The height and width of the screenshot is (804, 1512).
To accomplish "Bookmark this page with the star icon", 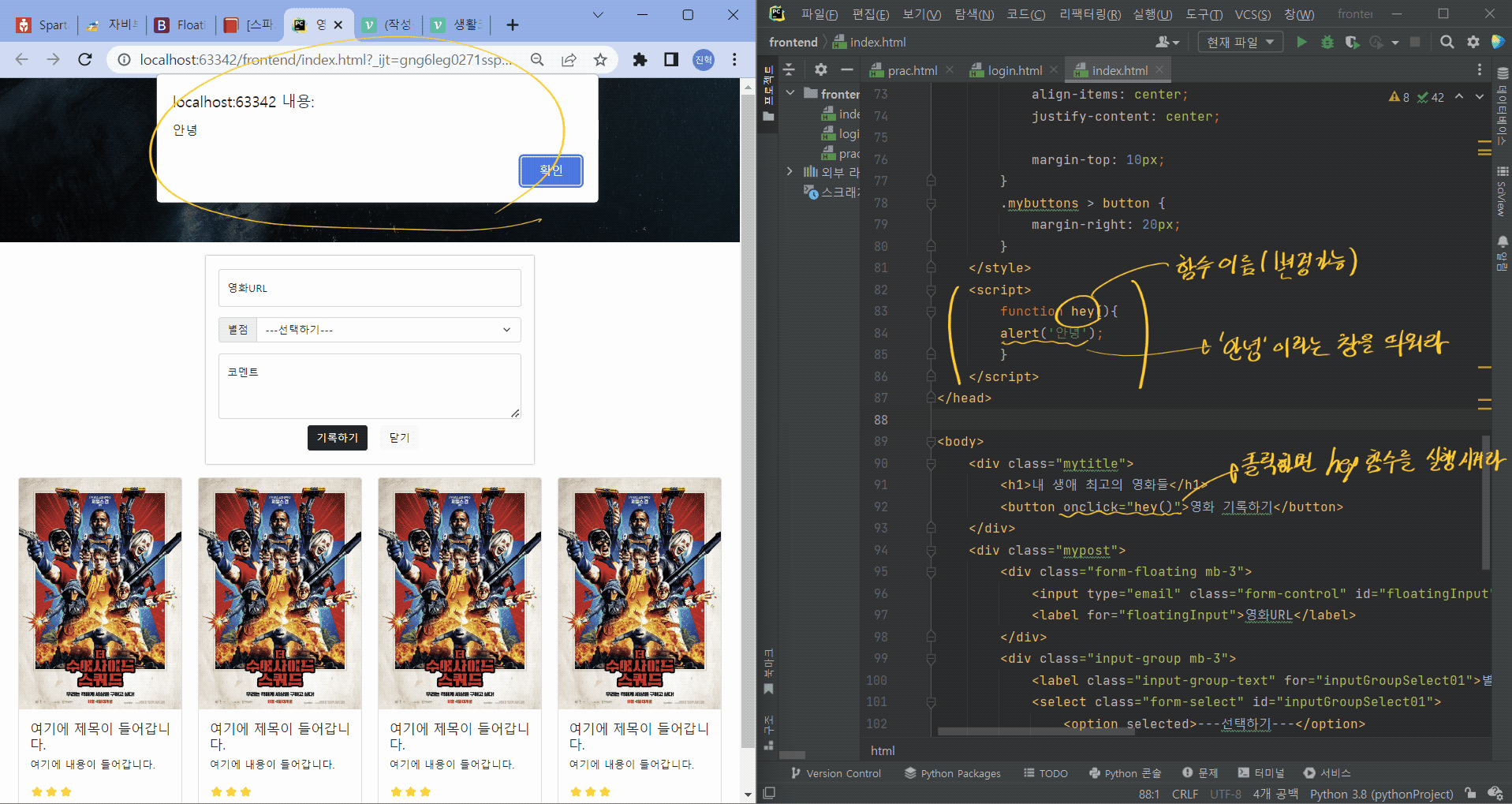I will (x=600, y=59).
